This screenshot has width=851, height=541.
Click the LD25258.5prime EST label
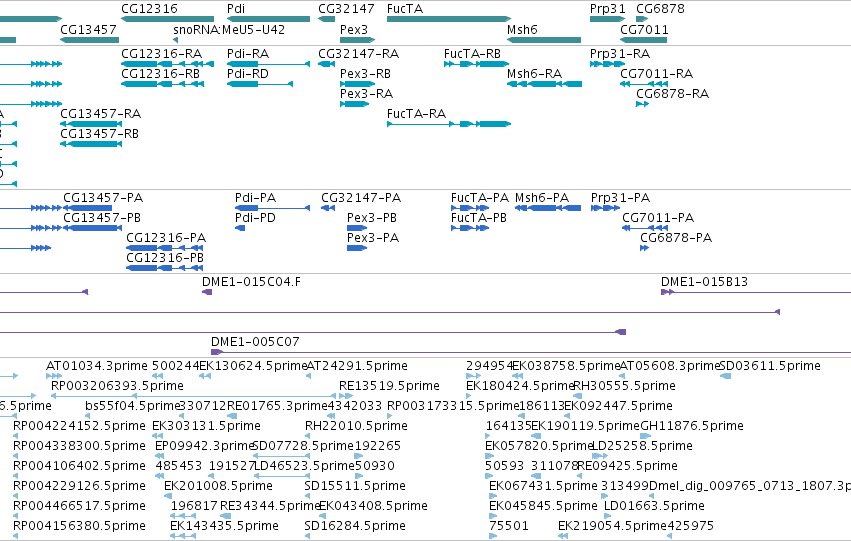642,445
